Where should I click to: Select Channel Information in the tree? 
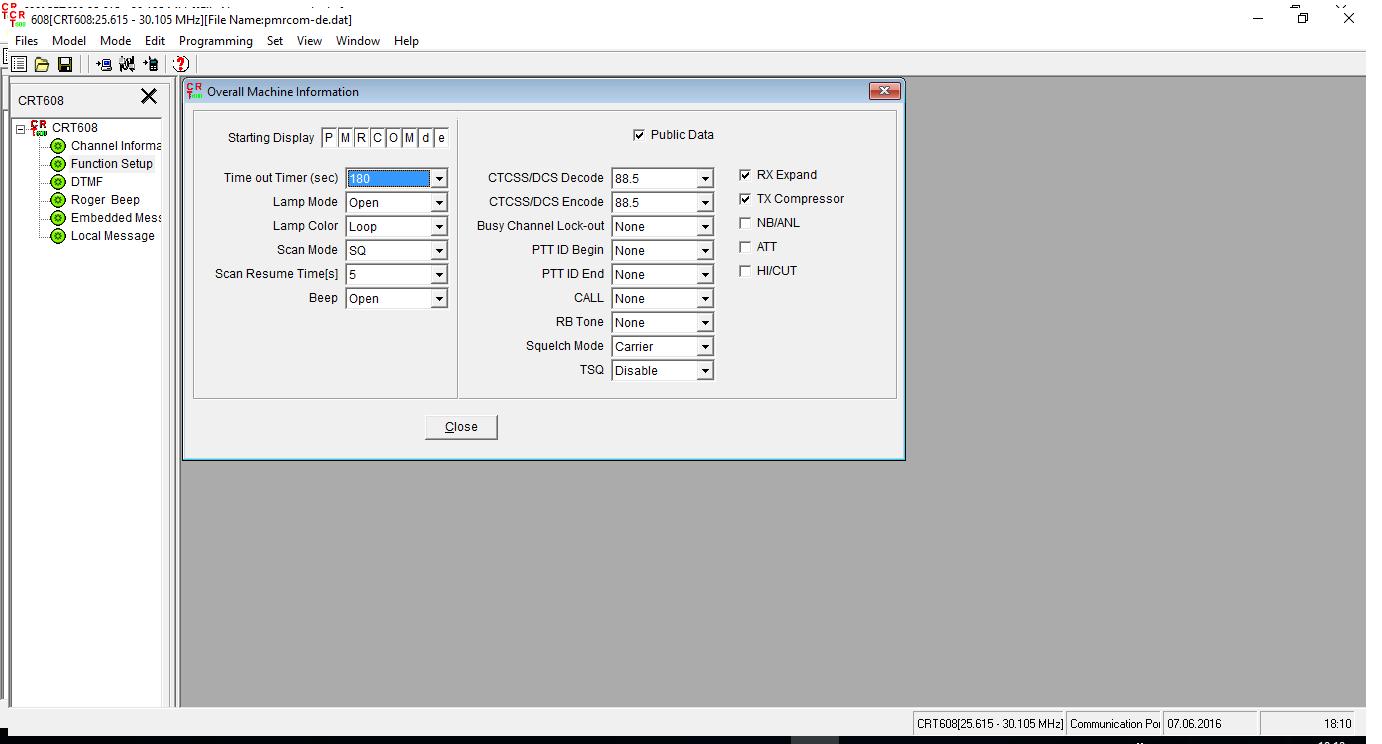pyautogui.click(x=115, y=146)
